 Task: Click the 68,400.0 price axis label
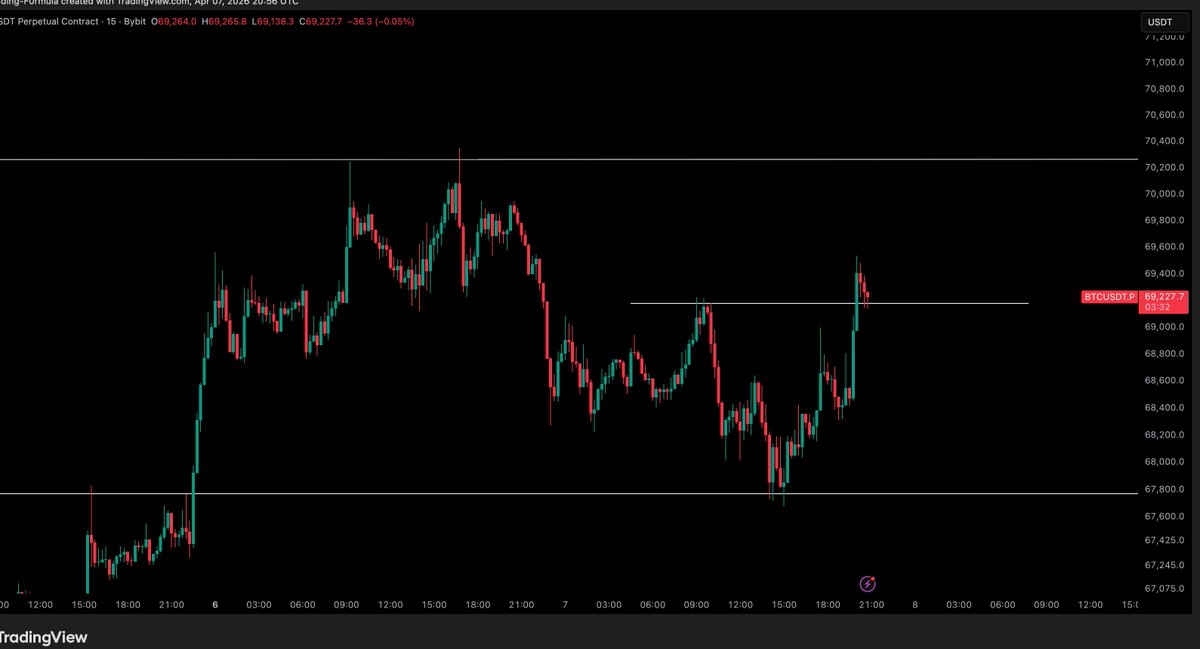coord(1165,408)
